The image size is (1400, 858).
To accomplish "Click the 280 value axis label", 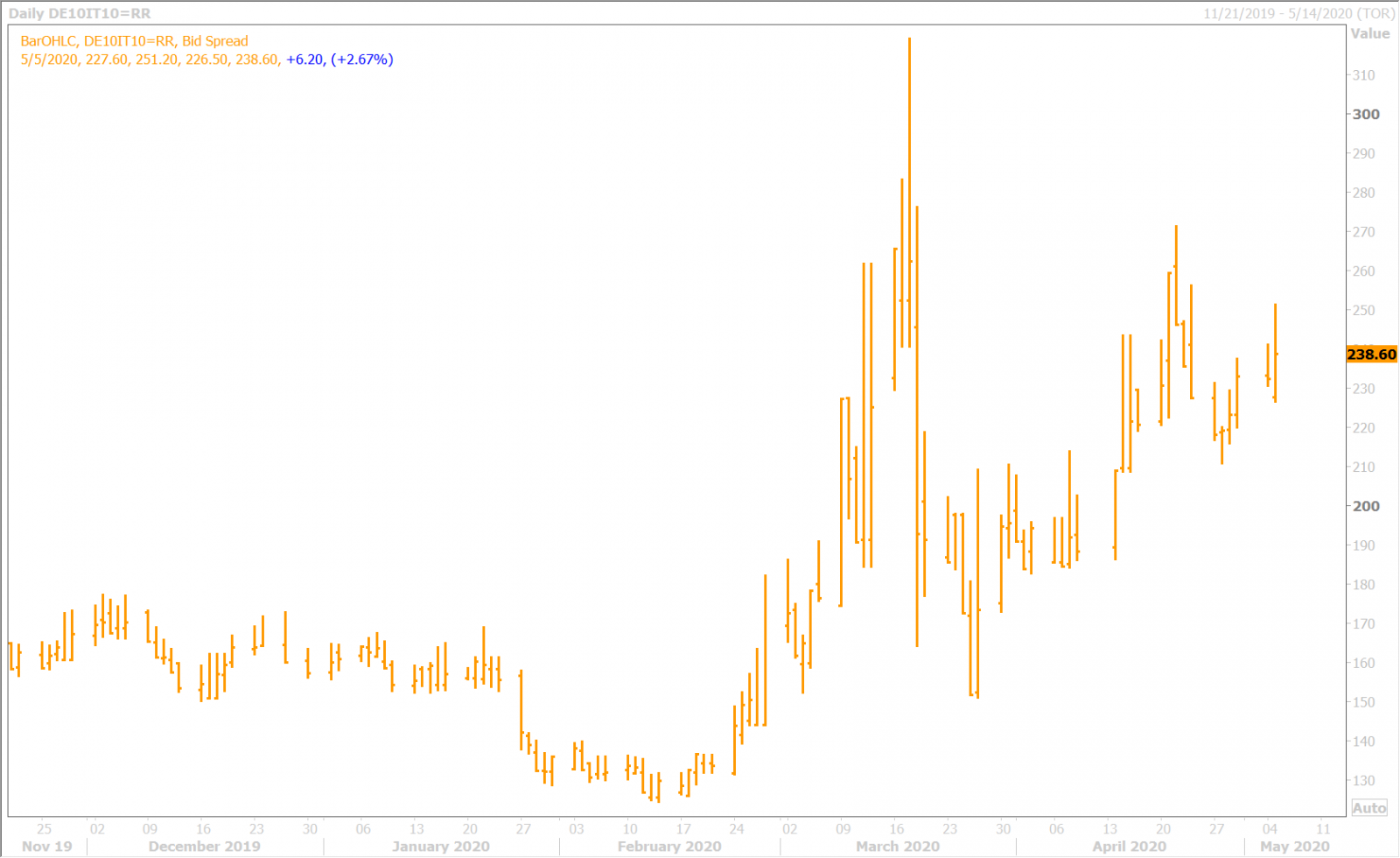I will (x=1363, y=193).
